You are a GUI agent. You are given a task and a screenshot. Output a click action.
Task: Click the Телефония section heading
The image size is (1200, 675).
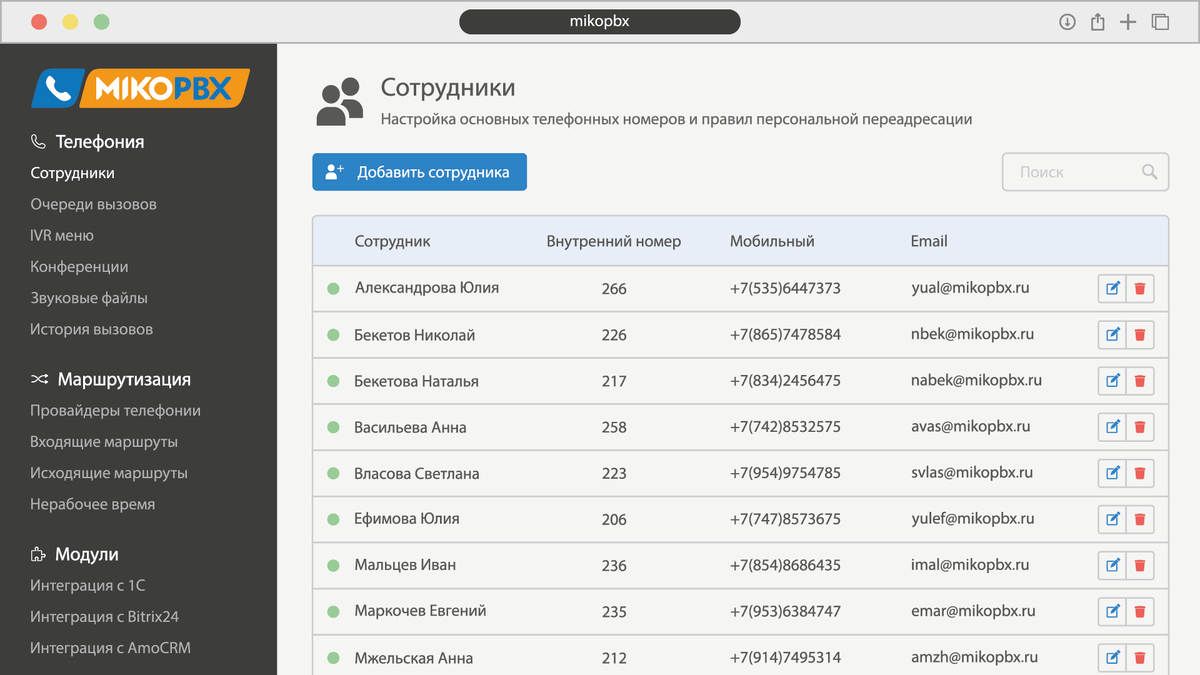(100, 142)
